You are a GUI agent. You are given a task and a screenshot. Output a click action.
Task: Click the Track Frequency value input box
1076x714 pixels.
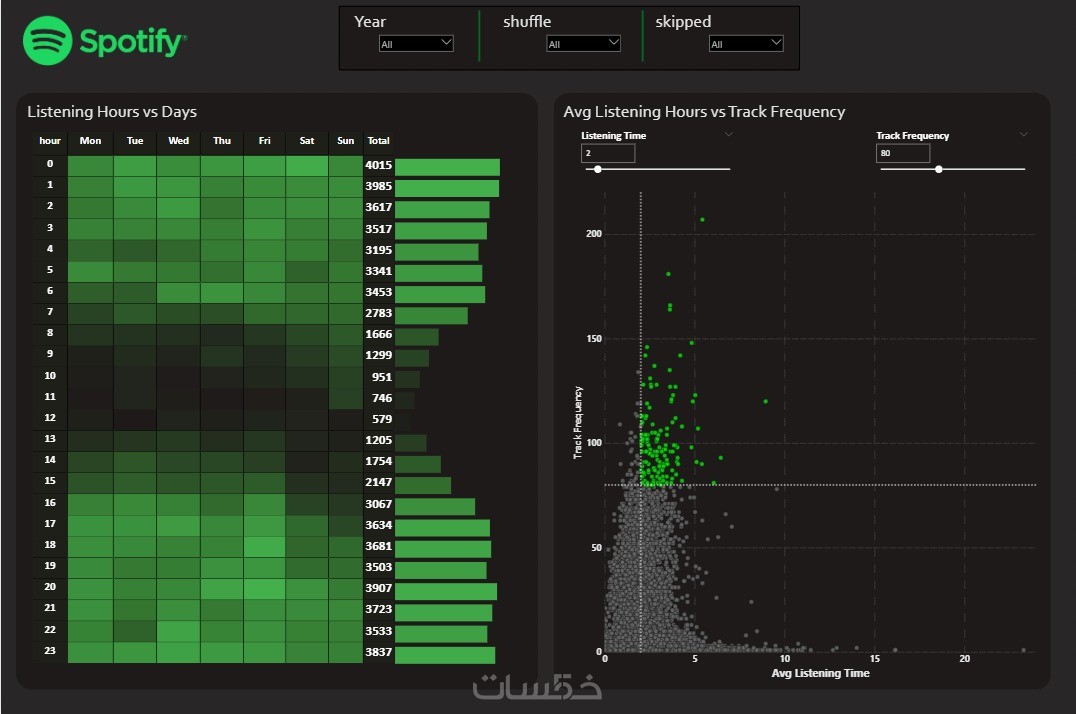click(903, 153)
